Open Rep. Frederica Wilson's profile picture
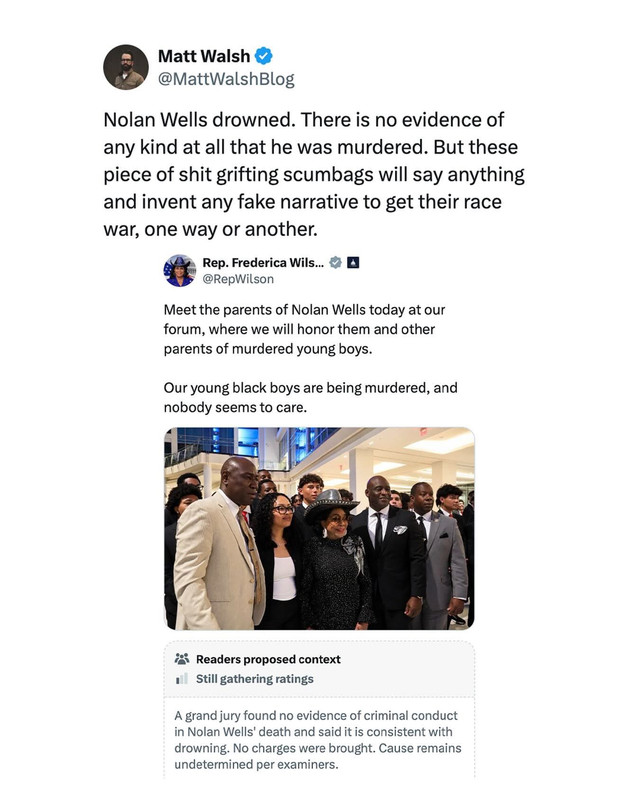The height and width of the screenshot is (800, 640). pyautogui.click(x=180, y=270)
